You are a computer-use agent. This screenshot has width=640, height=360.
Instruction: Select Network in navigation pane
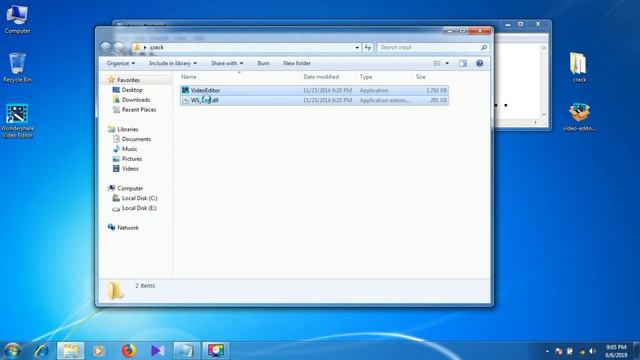click(128, 227)
